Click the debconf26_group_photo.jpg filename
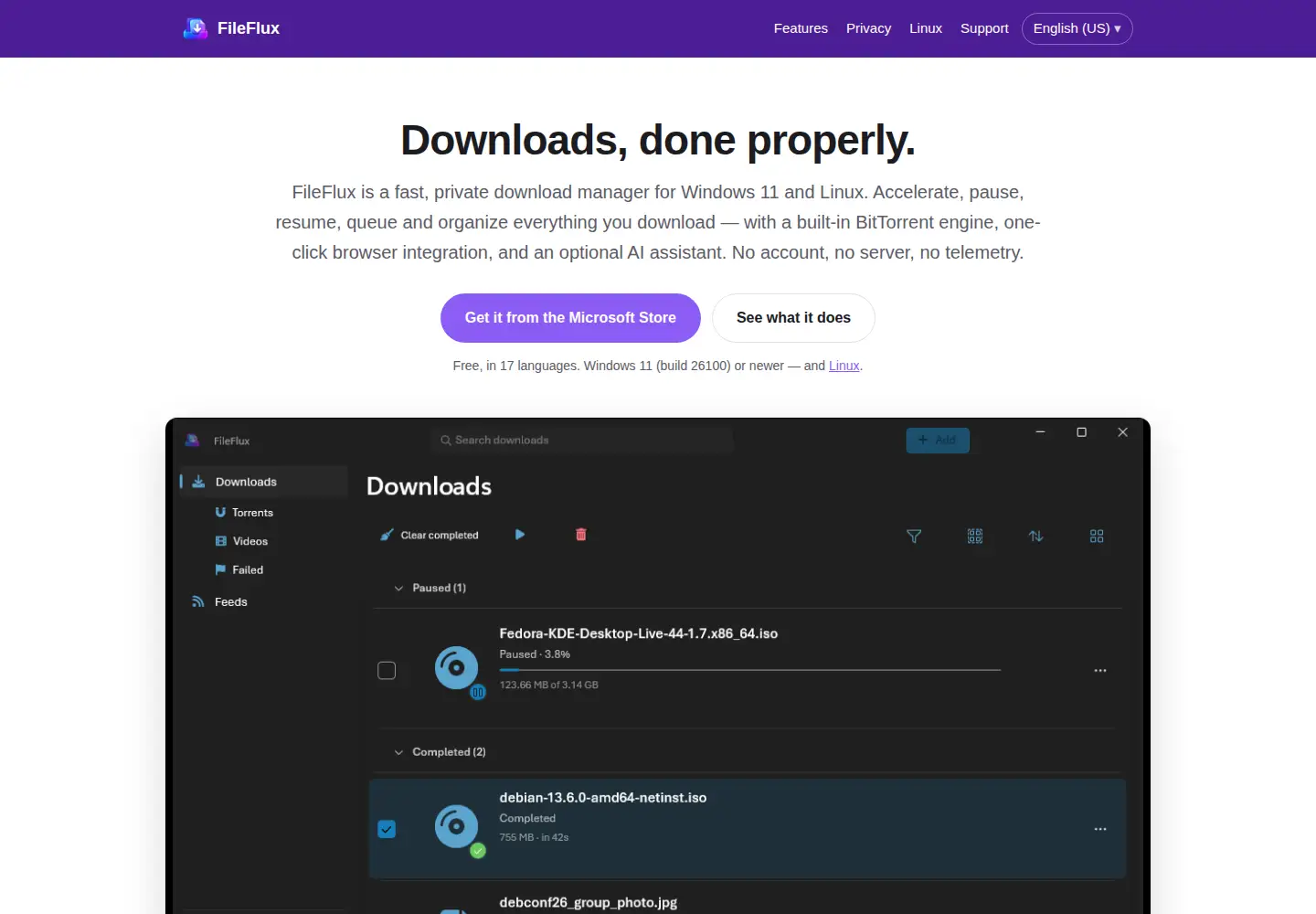The width and height of the screenshot is (1316, 914). point(589,902)
